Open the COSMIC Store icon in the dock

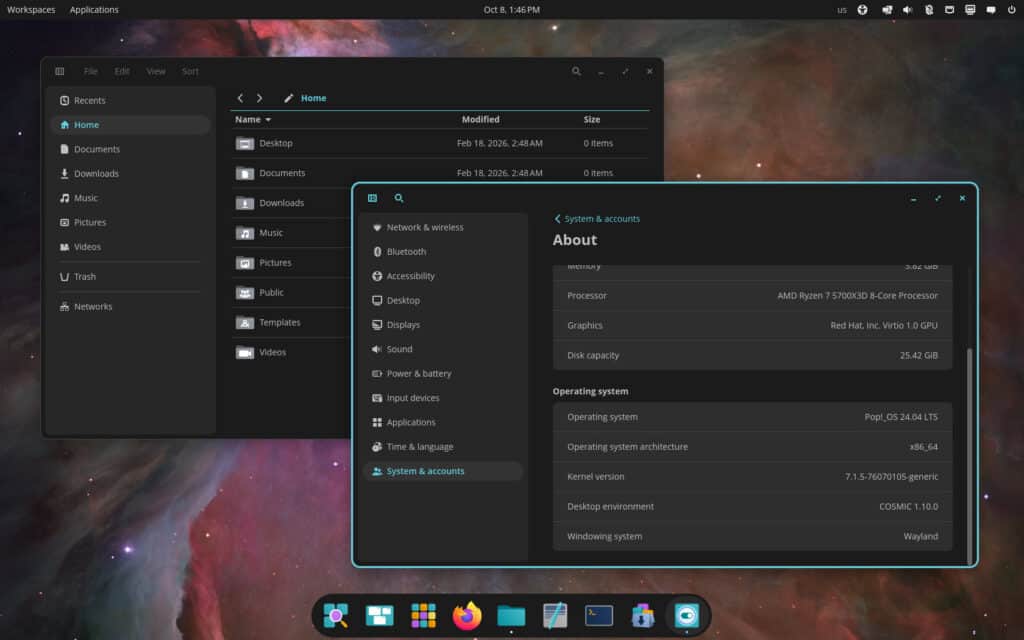(643, 615)
